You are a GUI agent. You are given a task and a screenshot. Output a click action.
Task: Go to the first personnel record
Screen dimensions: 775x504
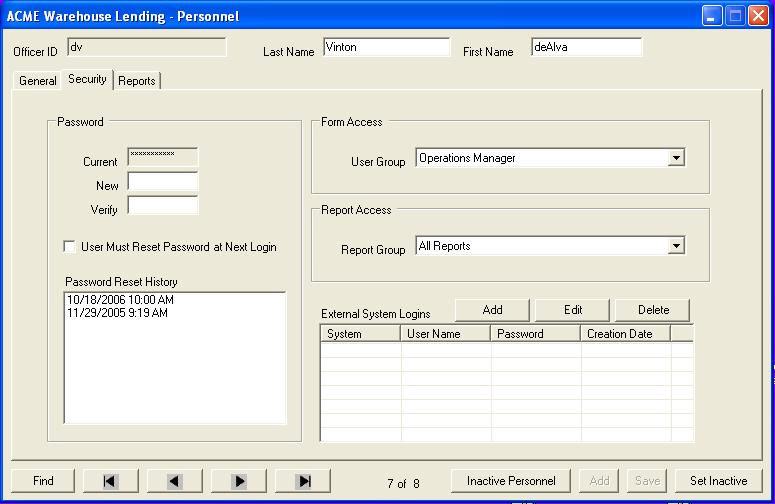coord(110,481)
